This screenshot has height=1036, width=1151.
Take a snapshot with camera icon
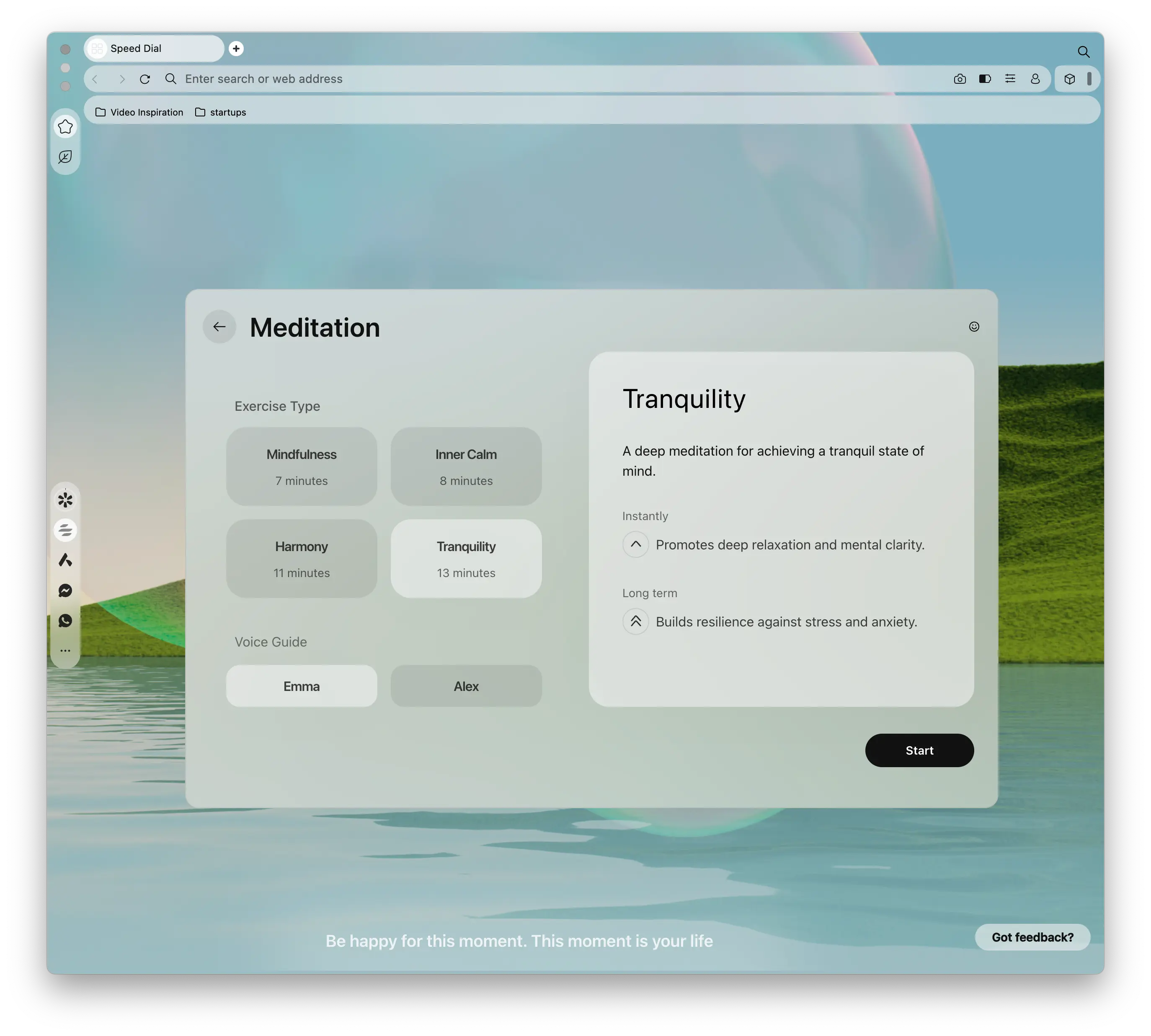[960, 79]
